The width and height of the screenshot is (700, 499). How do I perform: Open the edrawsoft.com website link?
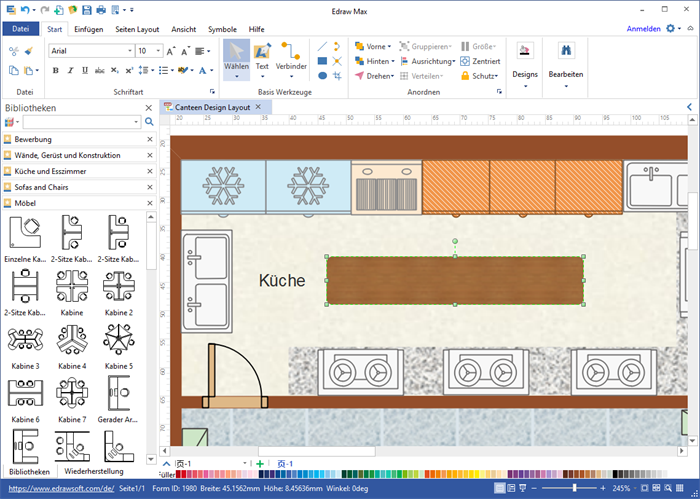point(61,488)
